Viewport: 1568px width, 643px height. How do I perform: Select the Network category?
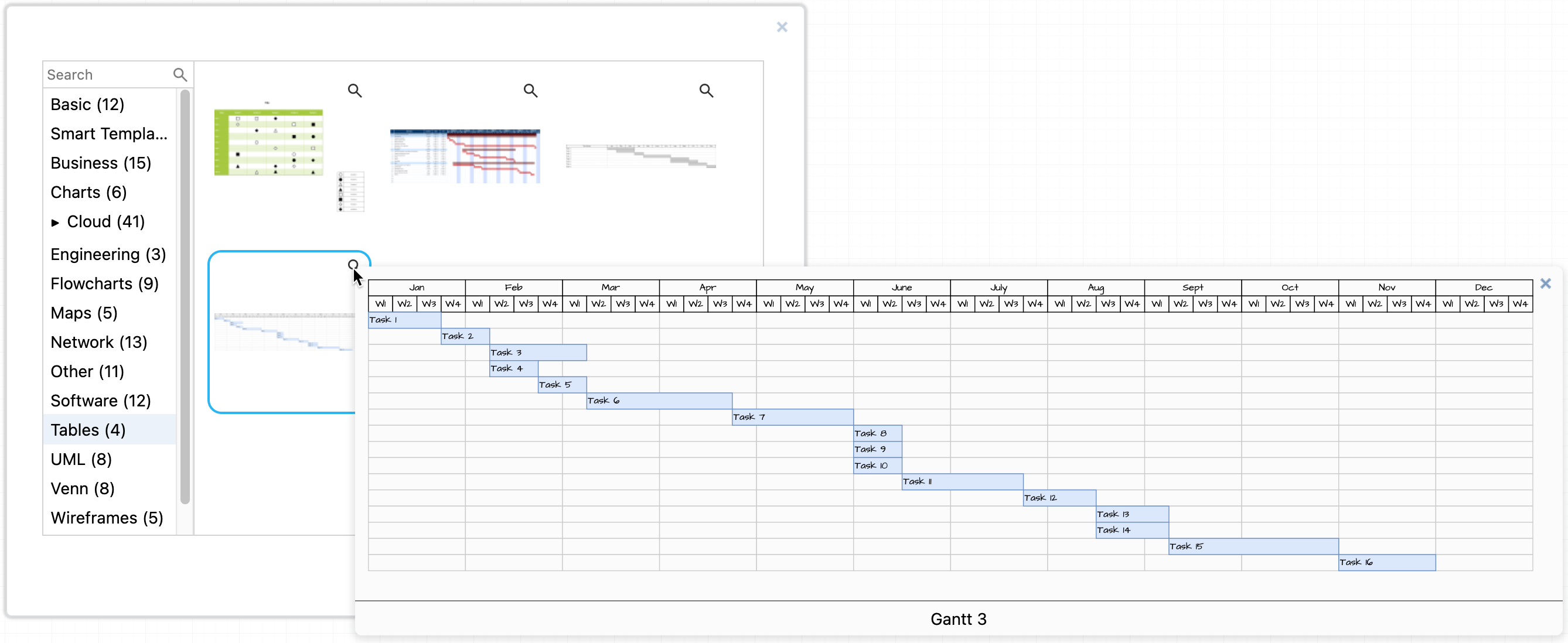[x=98, y=342]
